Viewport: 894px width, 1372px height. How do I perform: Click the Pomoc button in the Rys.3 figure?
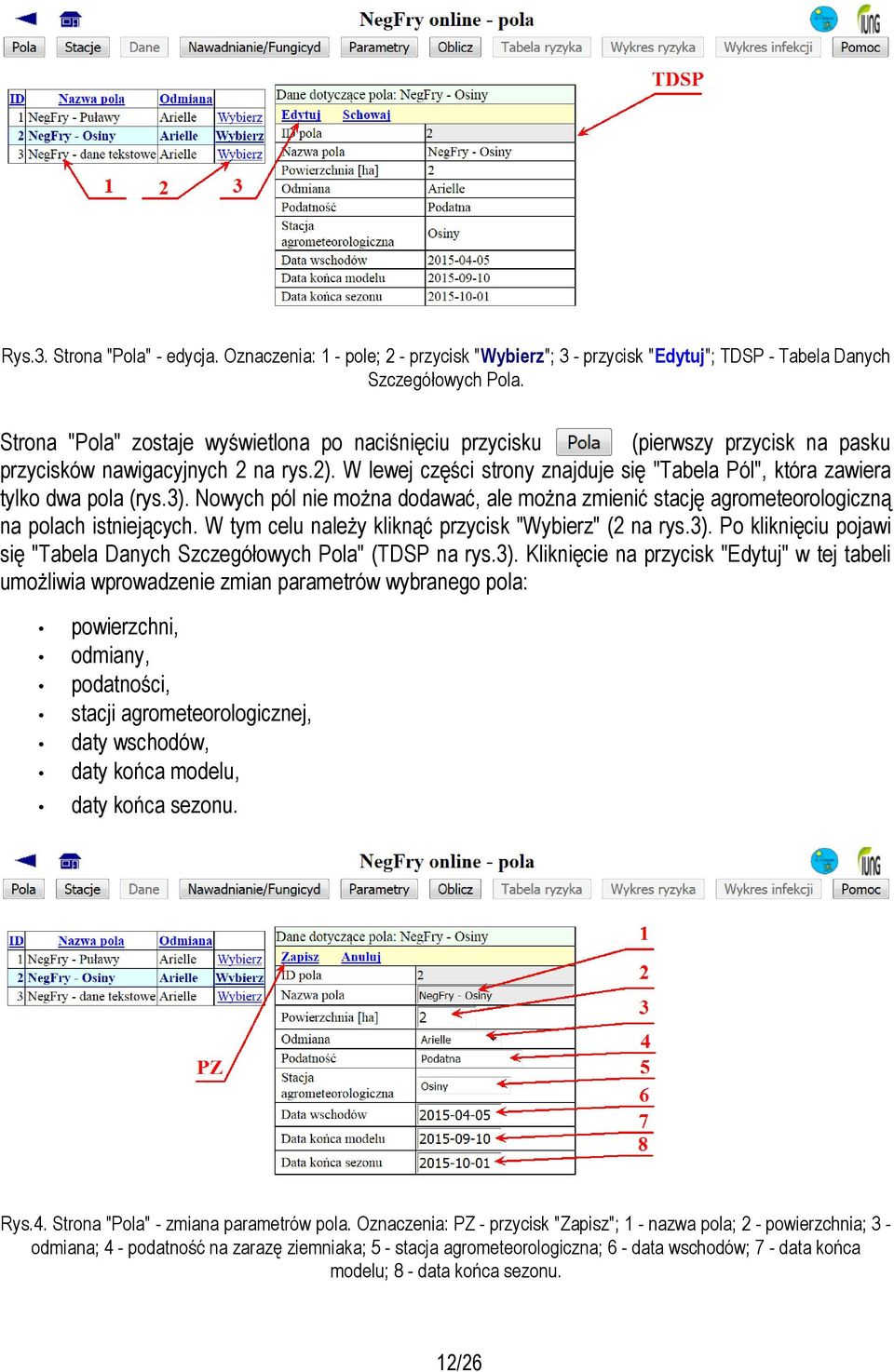tap(860, 47)
